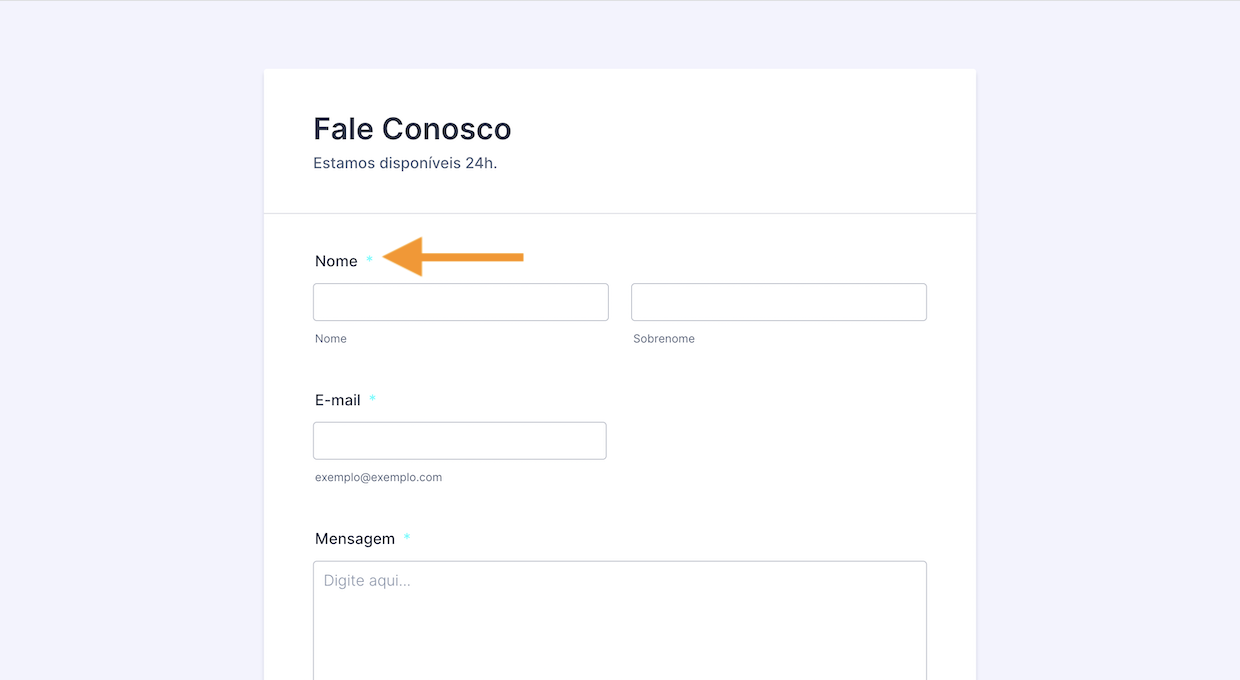Click the exemplo@exemplo.com hint text
Screen dimensions: 1240x680
(x=378, y=478)
